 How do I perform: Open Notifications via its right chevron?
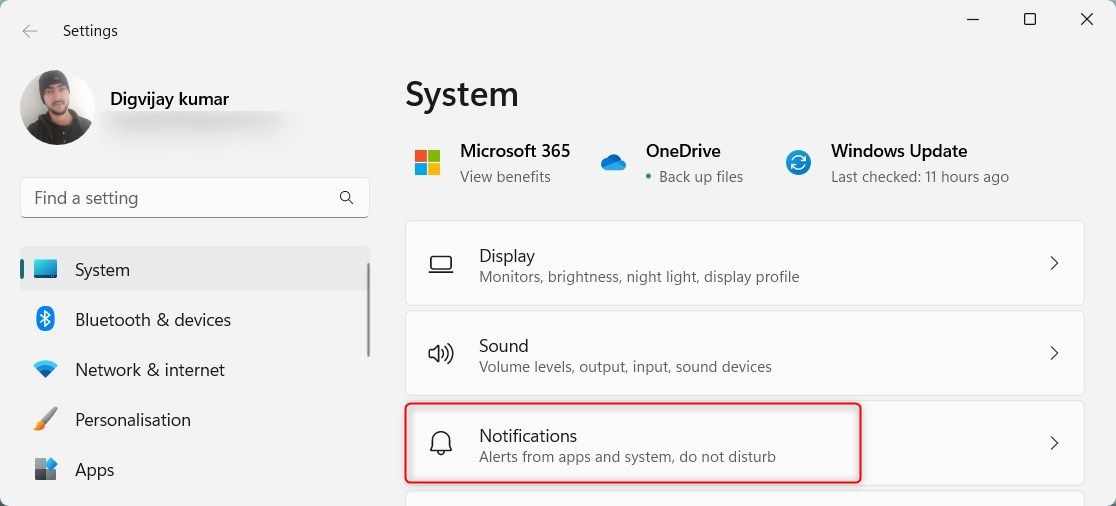(1054, 444)
